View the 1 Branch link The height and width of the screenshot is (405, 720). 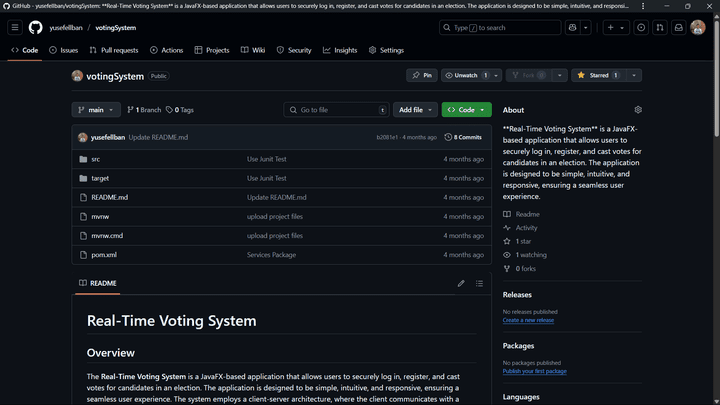click(x=144, y=110)
